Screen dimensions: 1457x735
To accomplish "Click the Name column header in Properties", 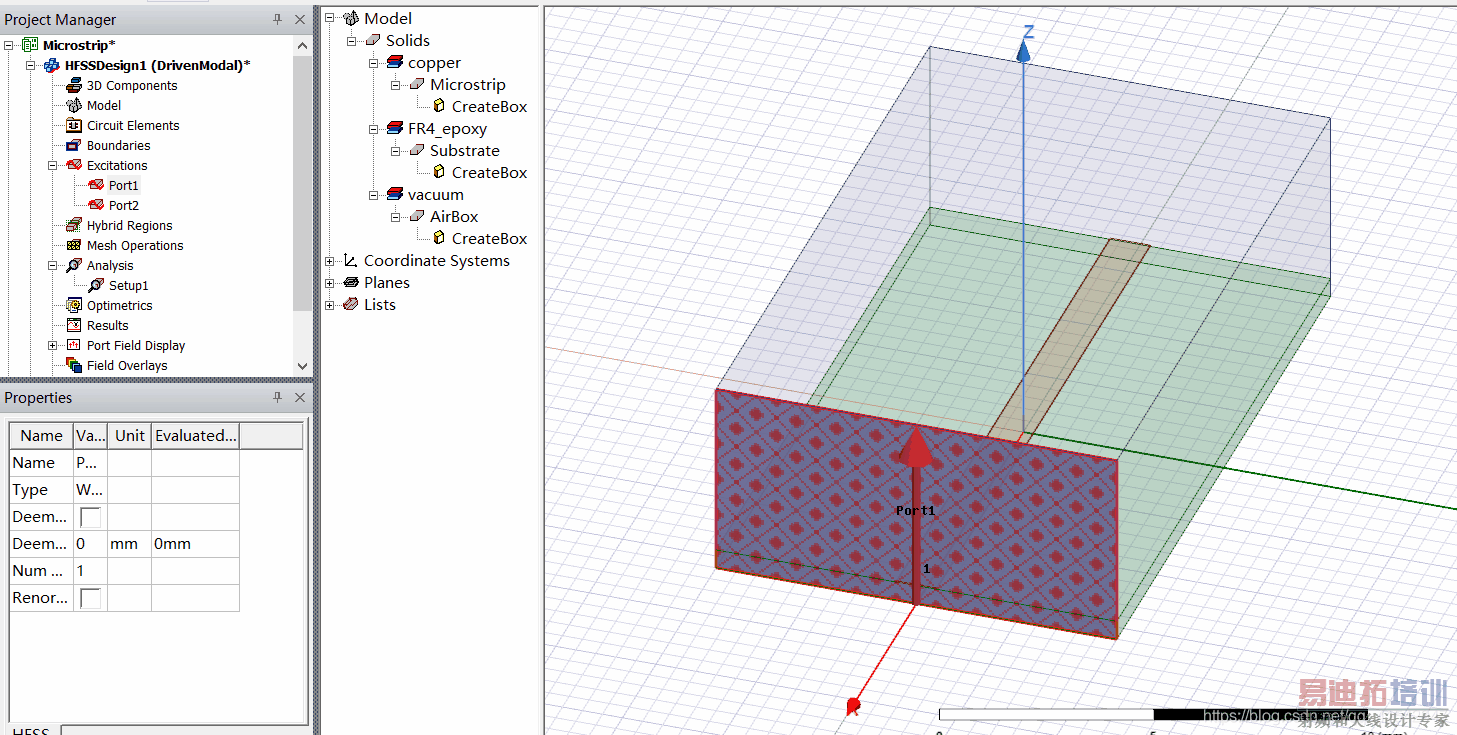I will tap(41, 435).
